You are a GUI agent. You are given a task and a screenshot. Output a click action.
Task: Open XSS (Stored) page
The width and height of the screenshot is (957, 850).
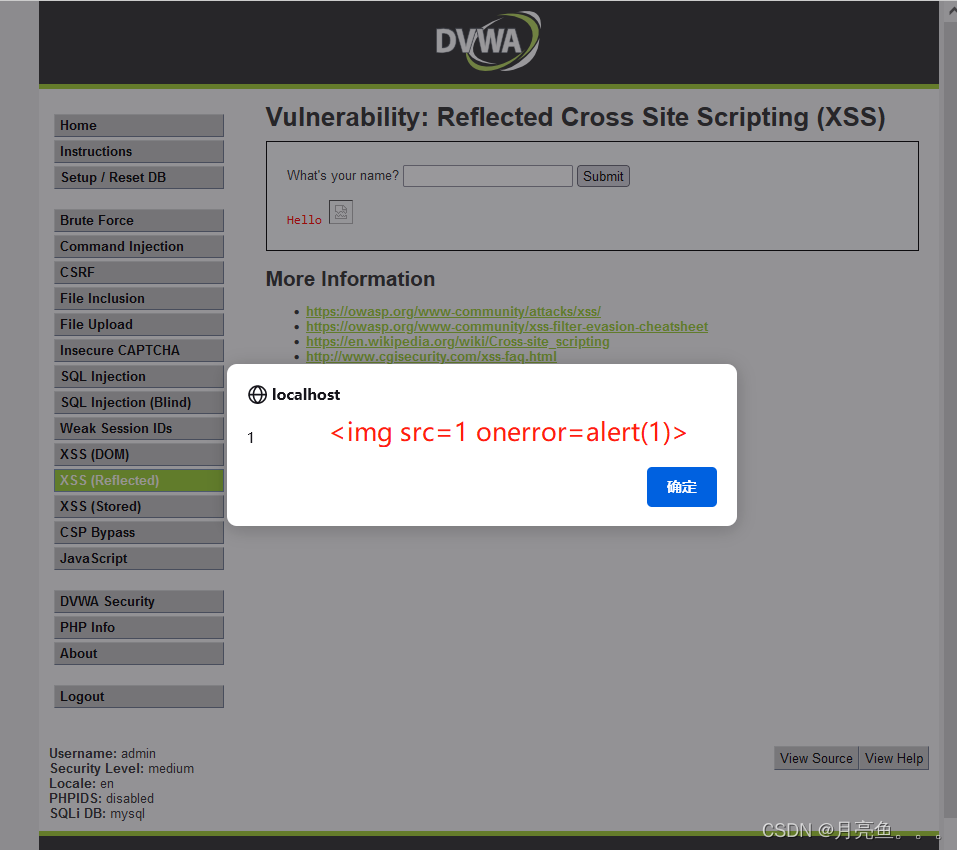click(x=139, y=506)
